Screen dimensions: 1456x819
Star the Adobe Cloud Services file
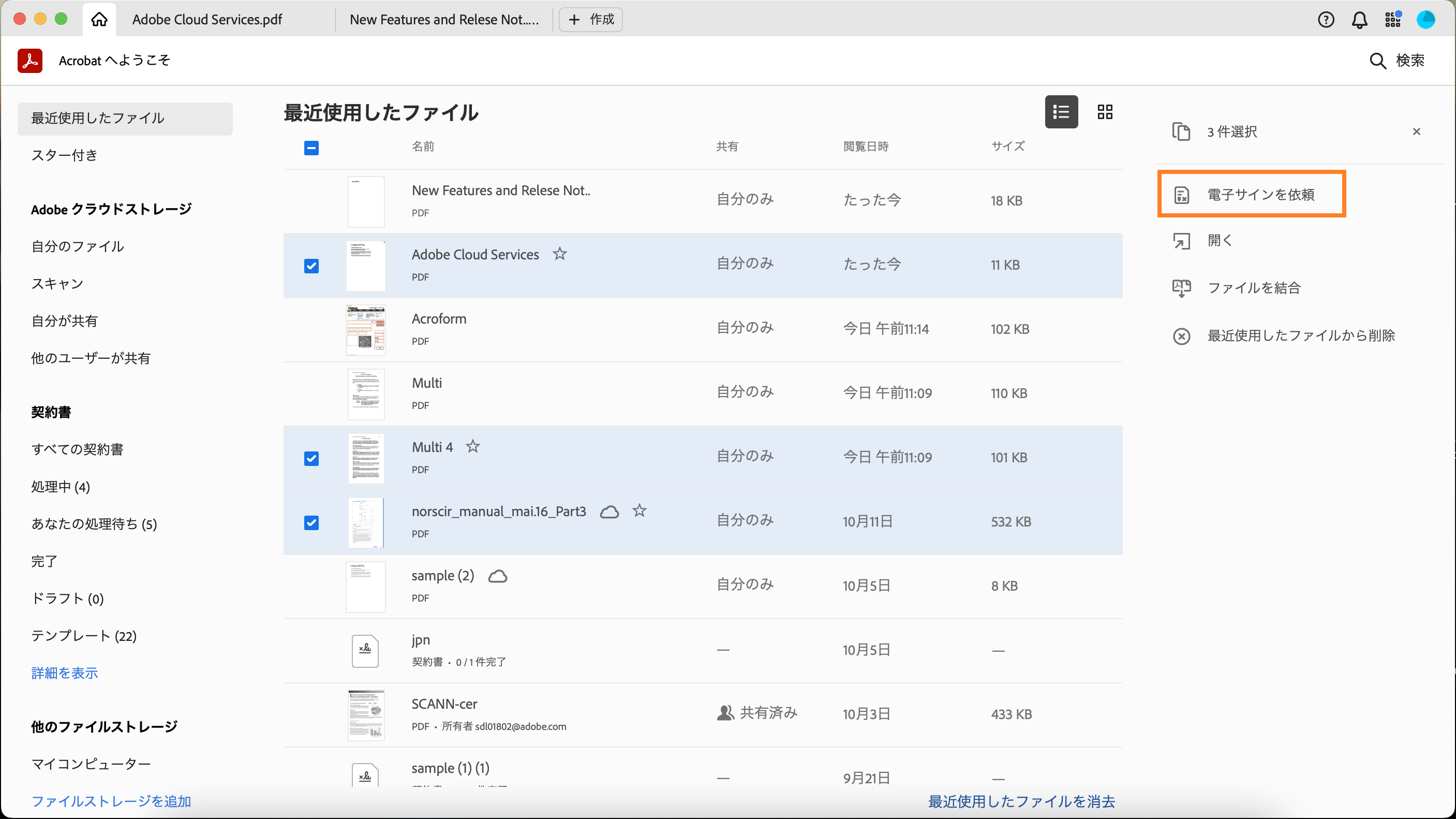click(x=559, y=254)
